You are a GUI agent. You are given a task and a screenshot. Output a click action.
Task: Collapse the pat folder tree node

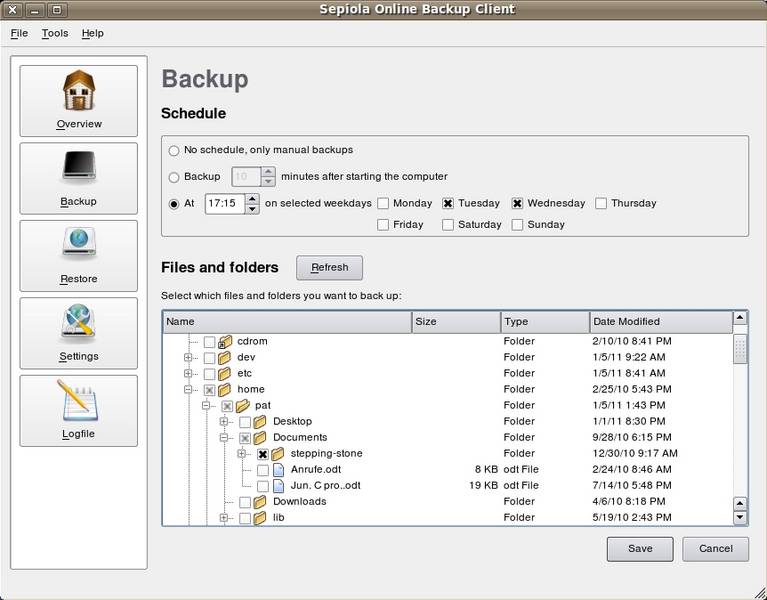[206, 405]
